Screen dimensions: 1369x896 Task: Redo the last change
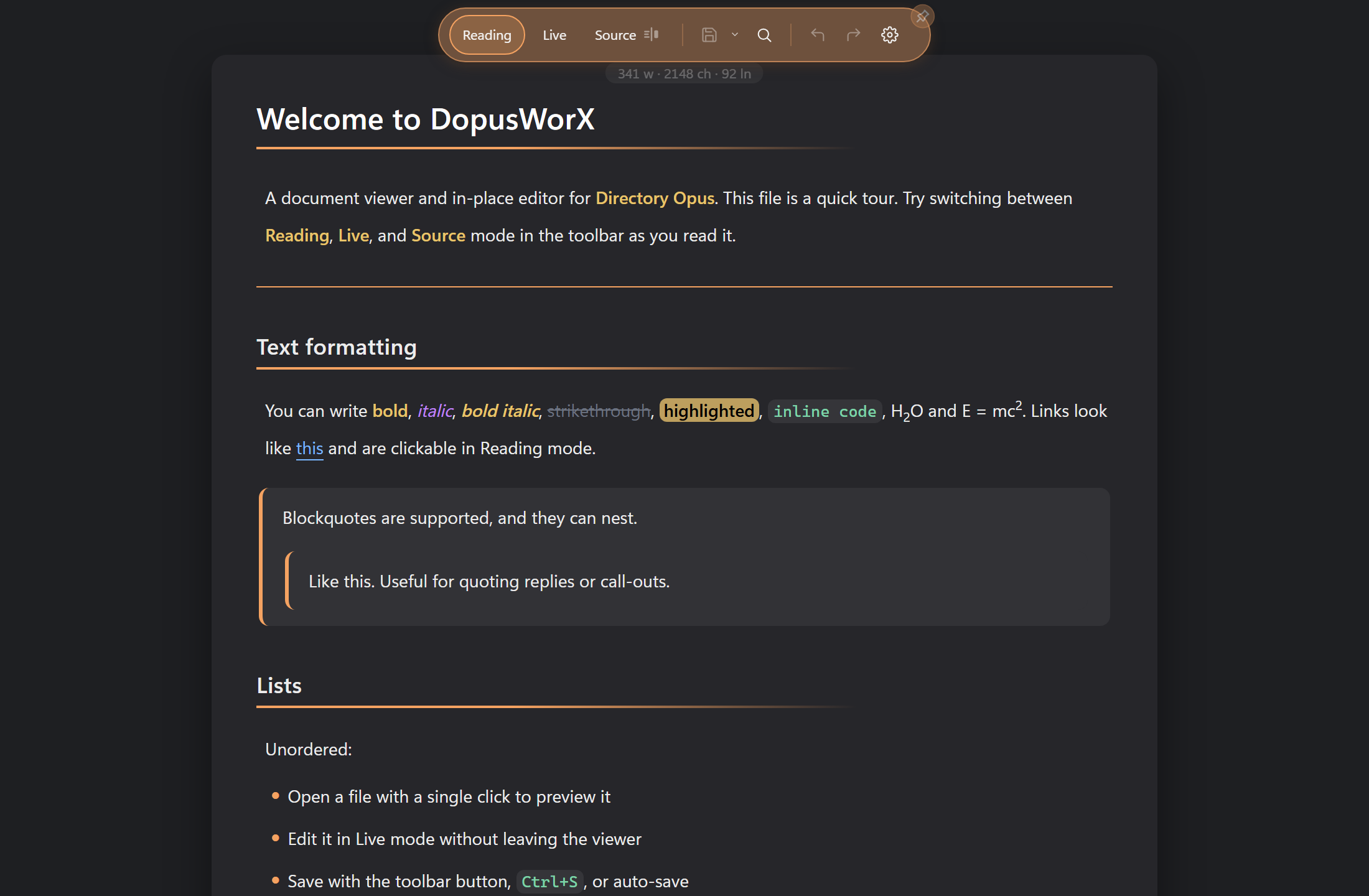click(x=854, y=35)
